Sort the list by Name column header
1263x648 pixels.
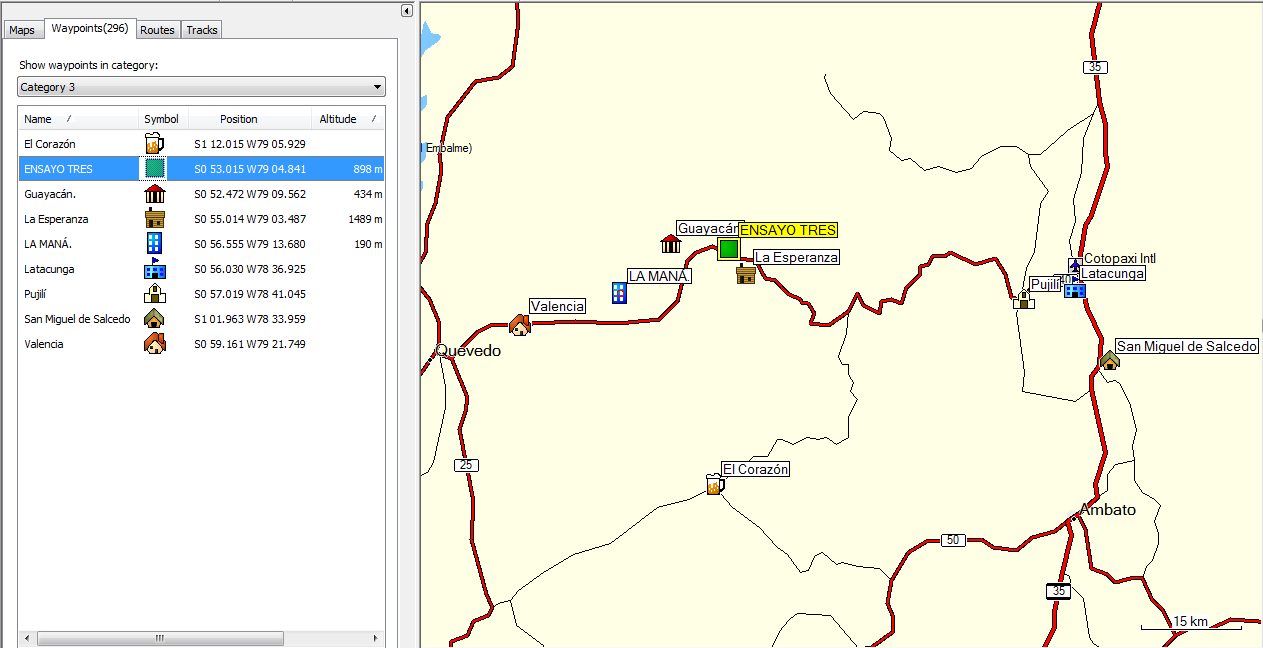77,119
